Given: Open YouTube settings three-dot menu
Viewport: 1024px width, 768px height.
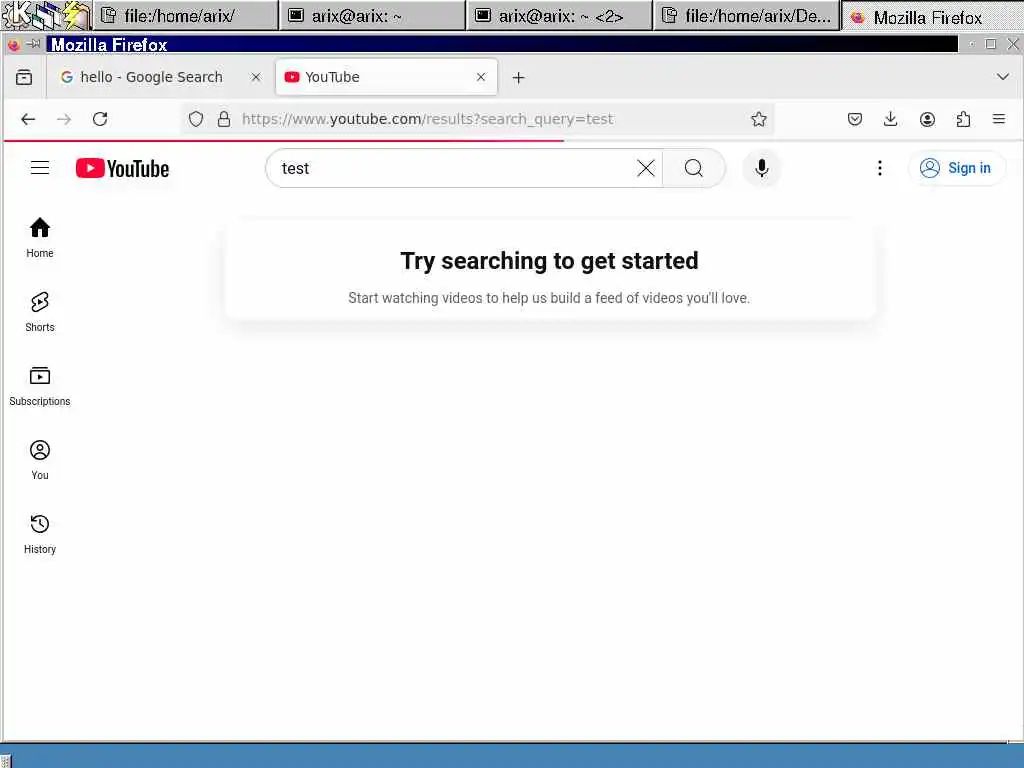Looking at the screenshot, I should [880, 168].
